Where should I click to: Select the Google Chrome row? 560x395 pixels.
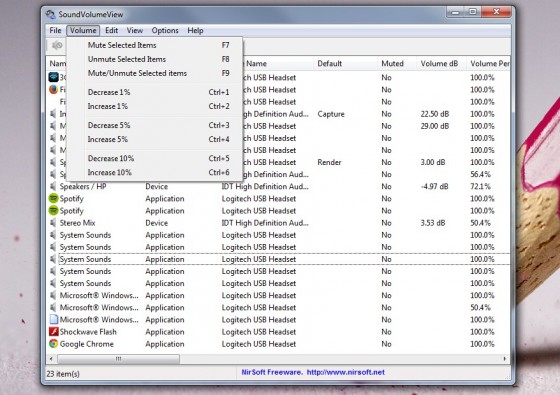point(279,344)
